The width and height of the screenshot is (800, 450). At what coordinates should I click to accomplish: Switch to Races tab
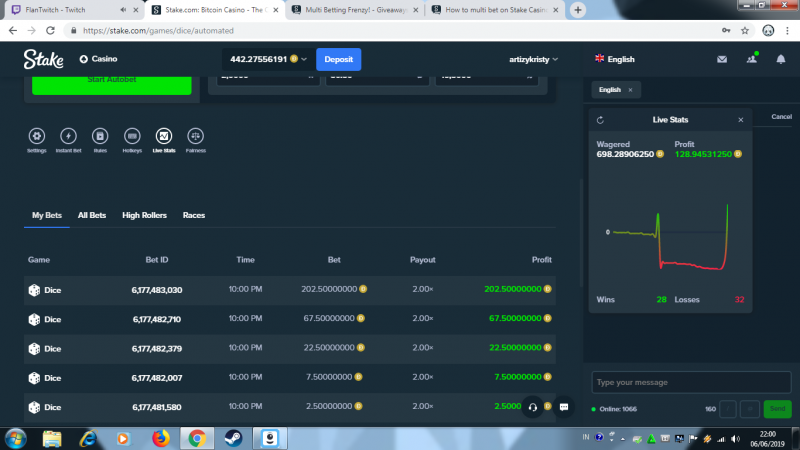[x=194, y=215]
